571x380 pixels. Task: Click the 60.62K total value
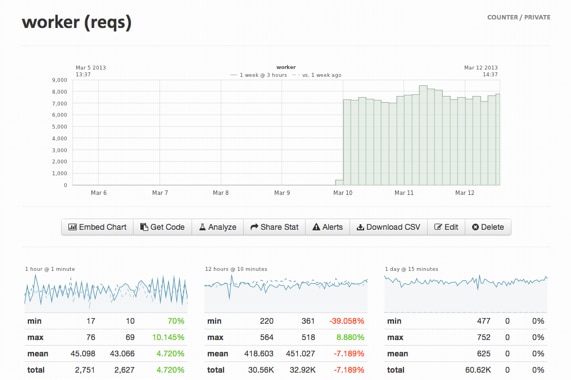pyautogui.click(x=478, y=370)
